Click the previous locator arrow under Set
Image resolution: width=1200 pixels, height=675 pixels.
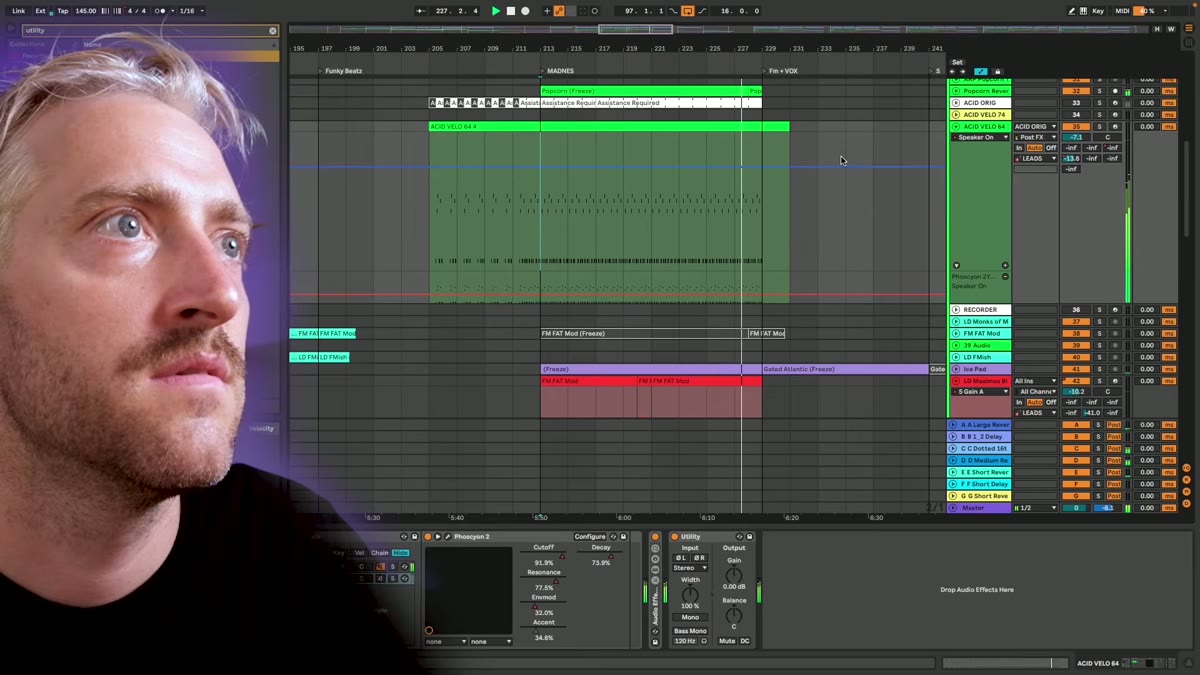(x=952, y=72)
